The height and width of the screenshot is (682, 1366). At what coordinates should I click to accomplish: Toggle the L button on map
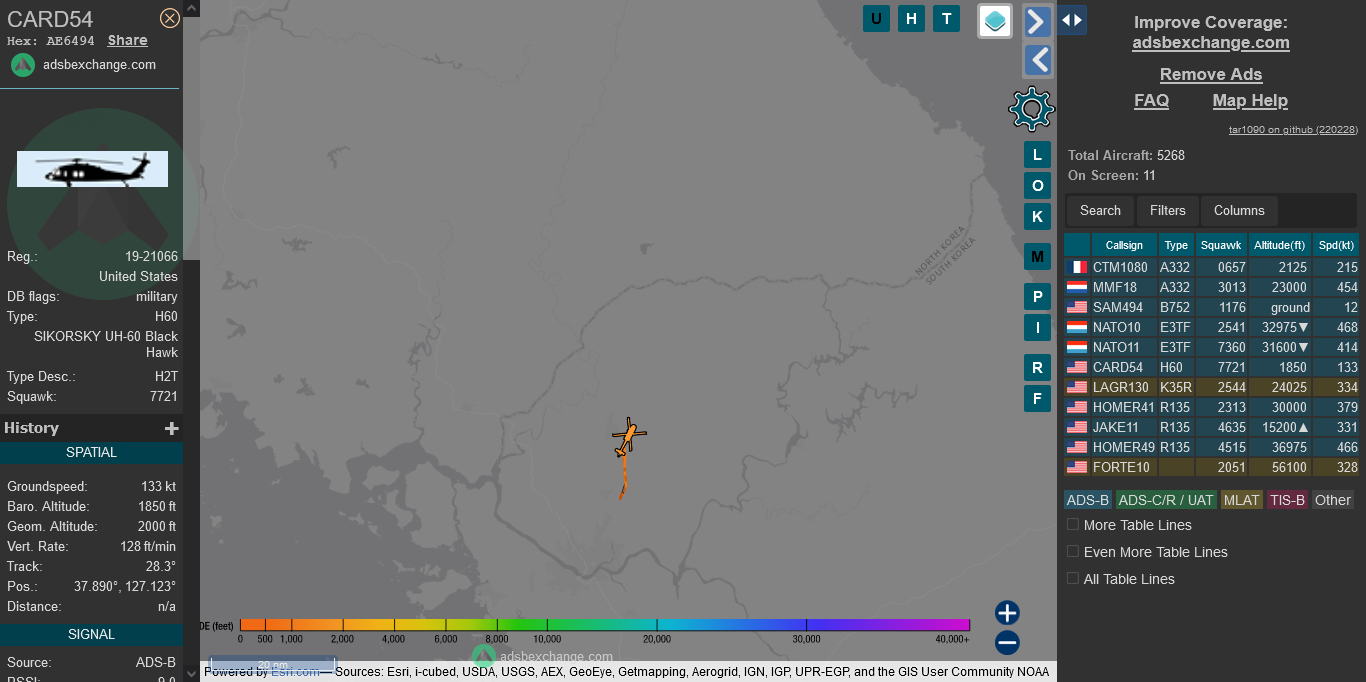click(1037, 154)
